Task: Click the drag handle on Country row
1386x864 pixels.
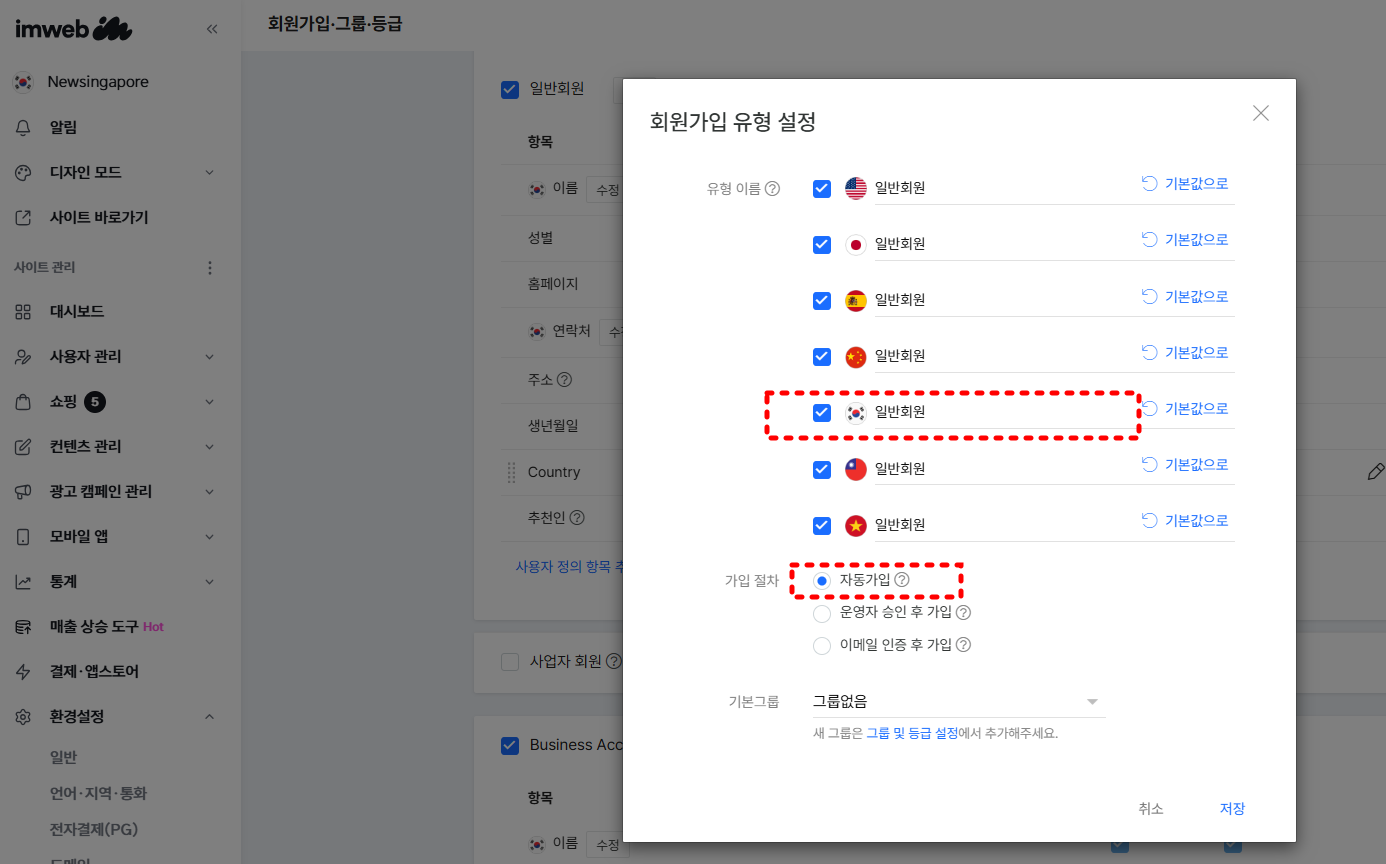Action: coord(511,472)
